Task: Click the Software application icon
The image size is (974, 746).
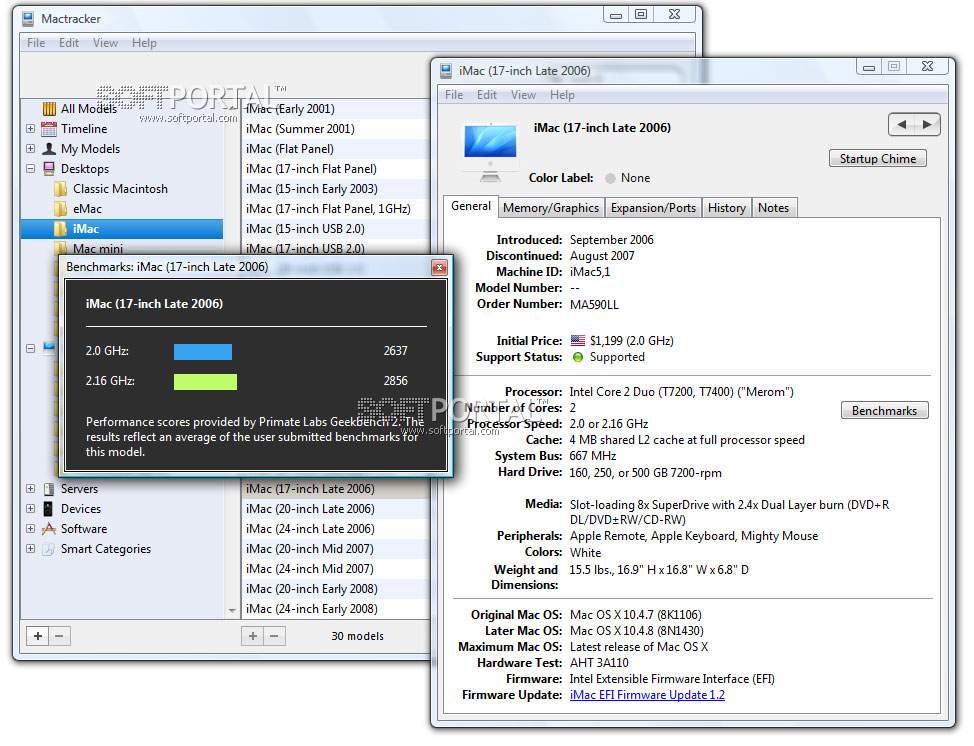Action: [x=49, y=529]
